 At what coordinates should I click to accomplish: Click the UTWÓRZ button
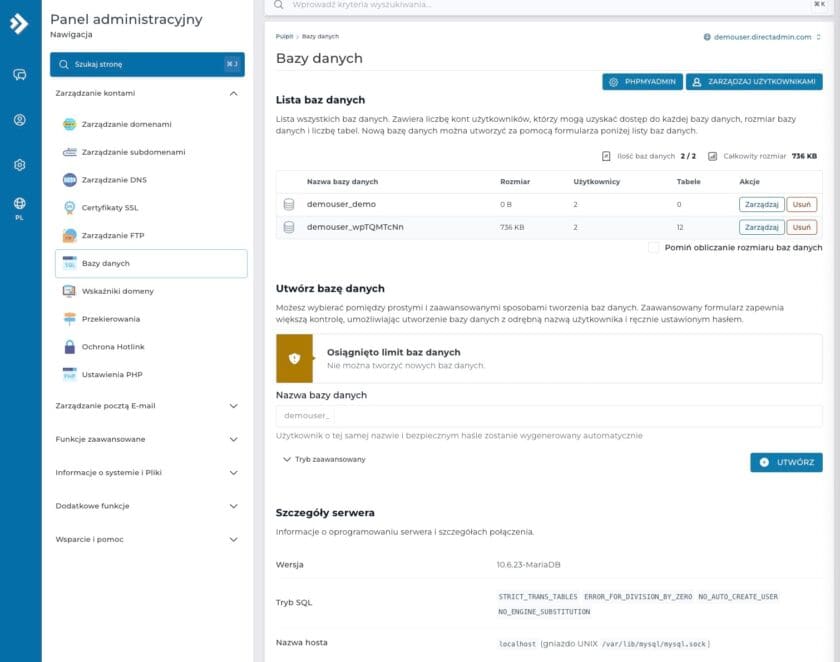pos(786,463)
